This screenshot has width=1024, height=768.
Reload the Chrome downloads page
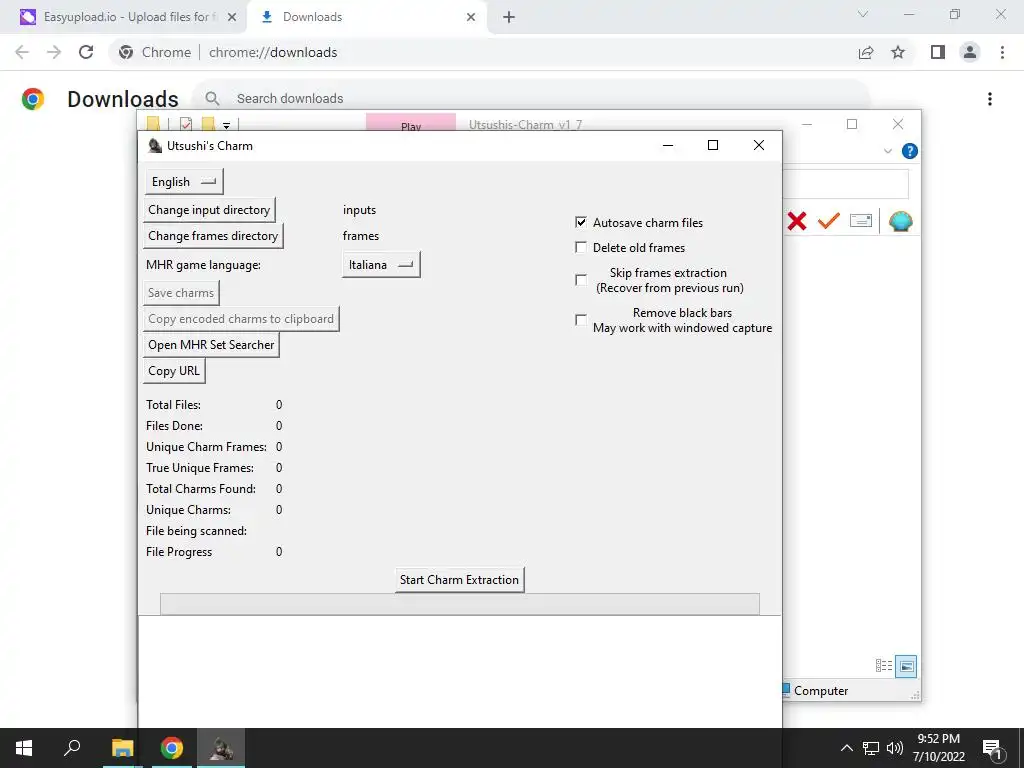[86, 52]
